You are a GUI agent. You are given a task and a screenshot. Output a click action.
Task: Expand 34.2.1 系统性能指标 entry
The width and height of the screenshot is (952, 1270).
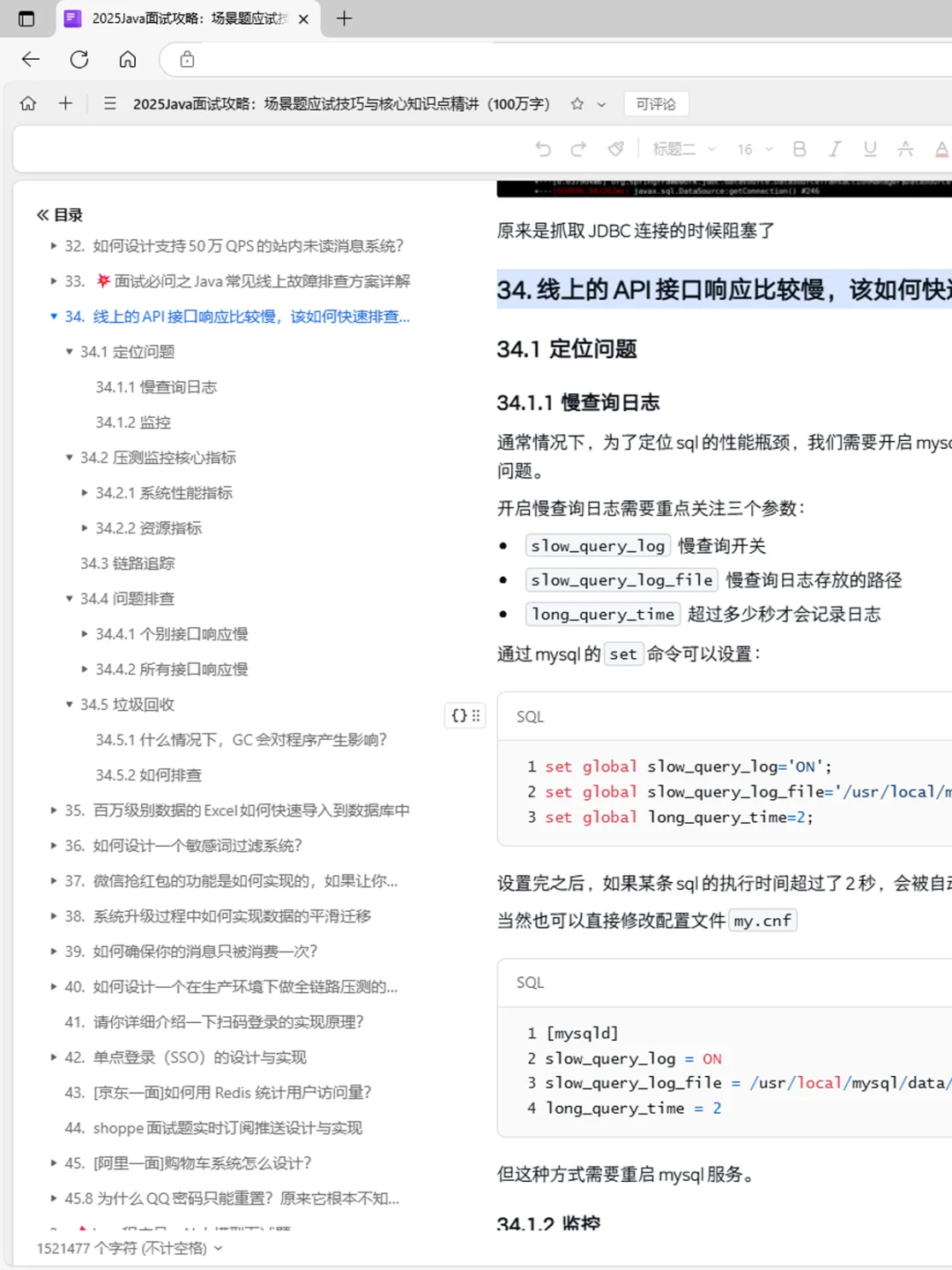(x=85, y=493)
